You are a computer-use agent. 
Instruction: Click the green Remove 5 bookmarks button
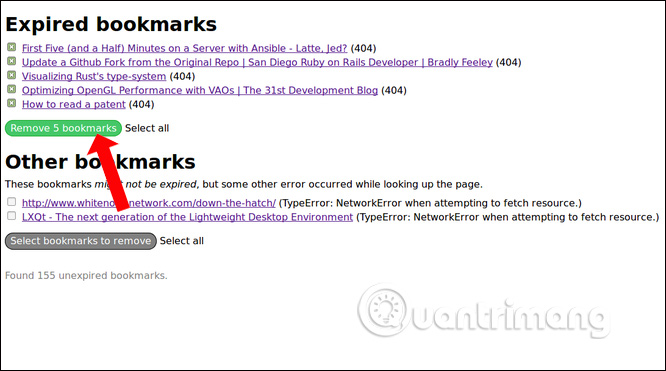tap(63, 128)
